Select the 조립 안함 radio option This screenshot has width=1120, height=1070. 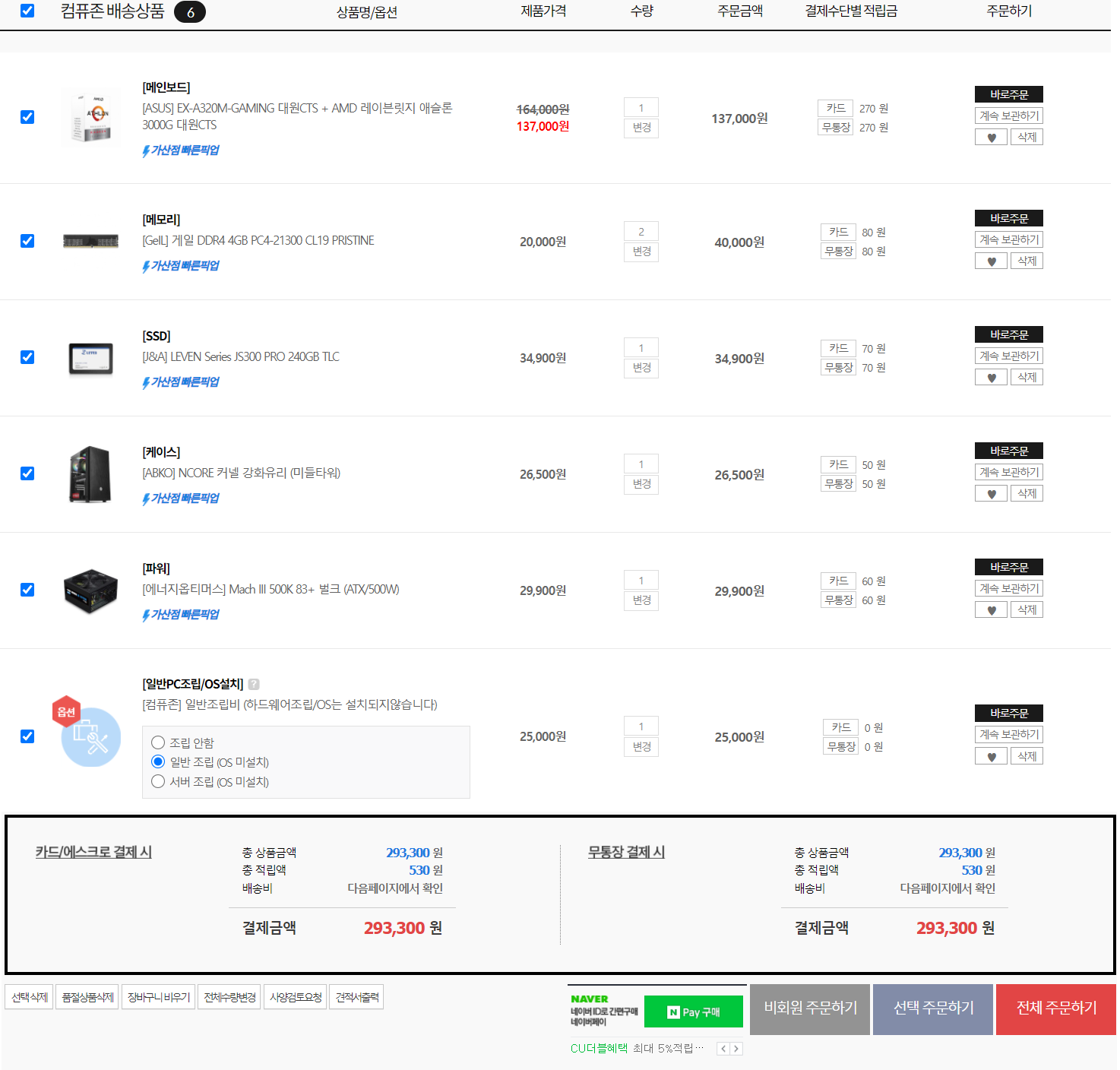[x=158, y=742]
